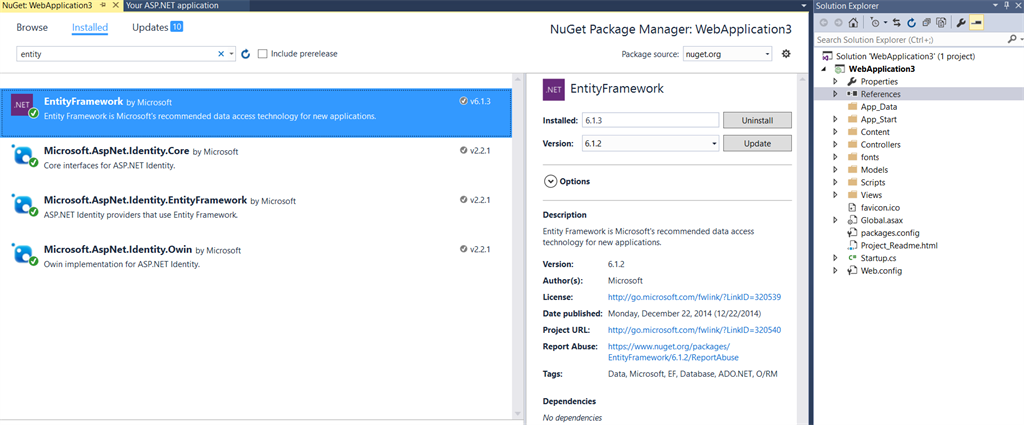
Task: Expand the Options section
Action: pos(550,181)
